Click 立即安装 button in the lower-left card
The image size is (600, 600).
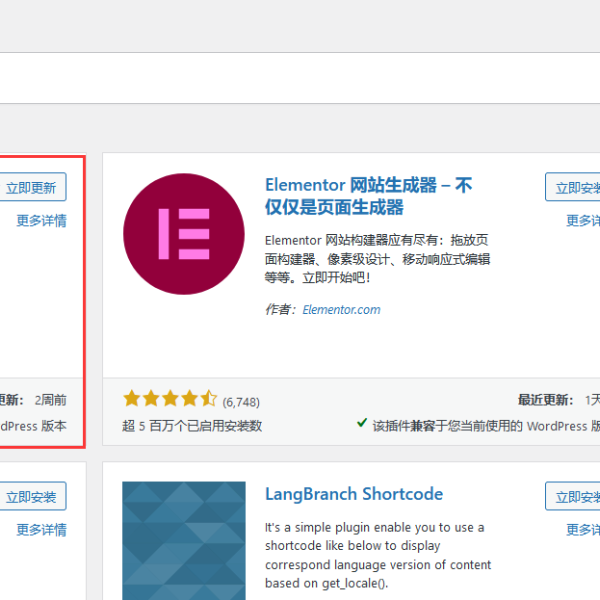coord(32,496)
